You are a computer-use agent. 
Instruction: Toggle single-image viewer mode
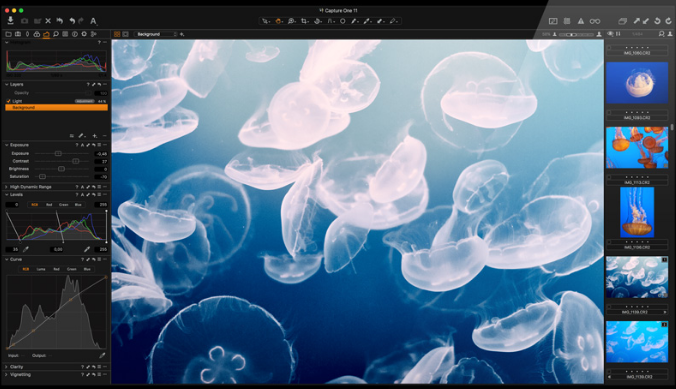point(125,34)
